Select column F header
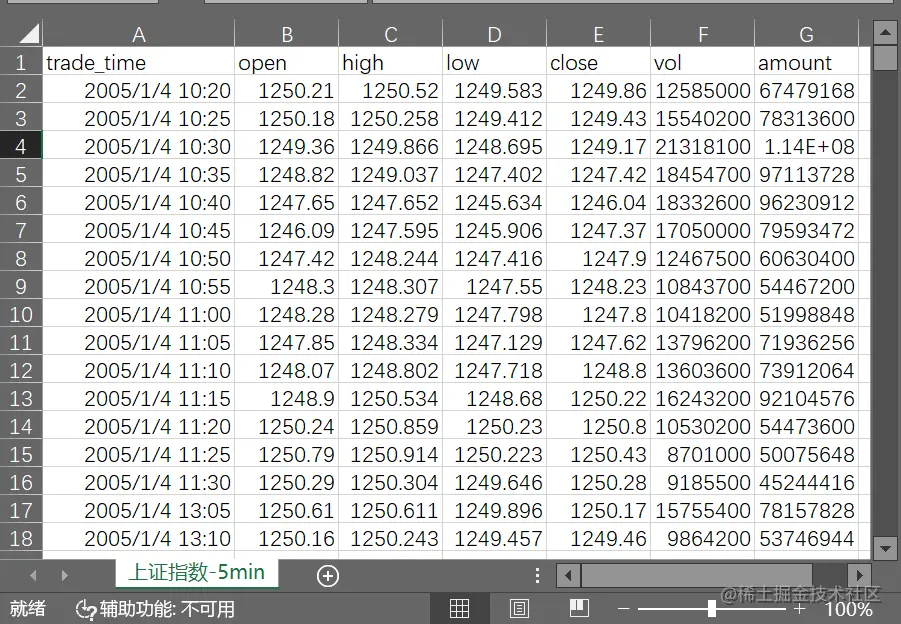The width and height of the screenshot is (901, 624). [x=703, y=34]
